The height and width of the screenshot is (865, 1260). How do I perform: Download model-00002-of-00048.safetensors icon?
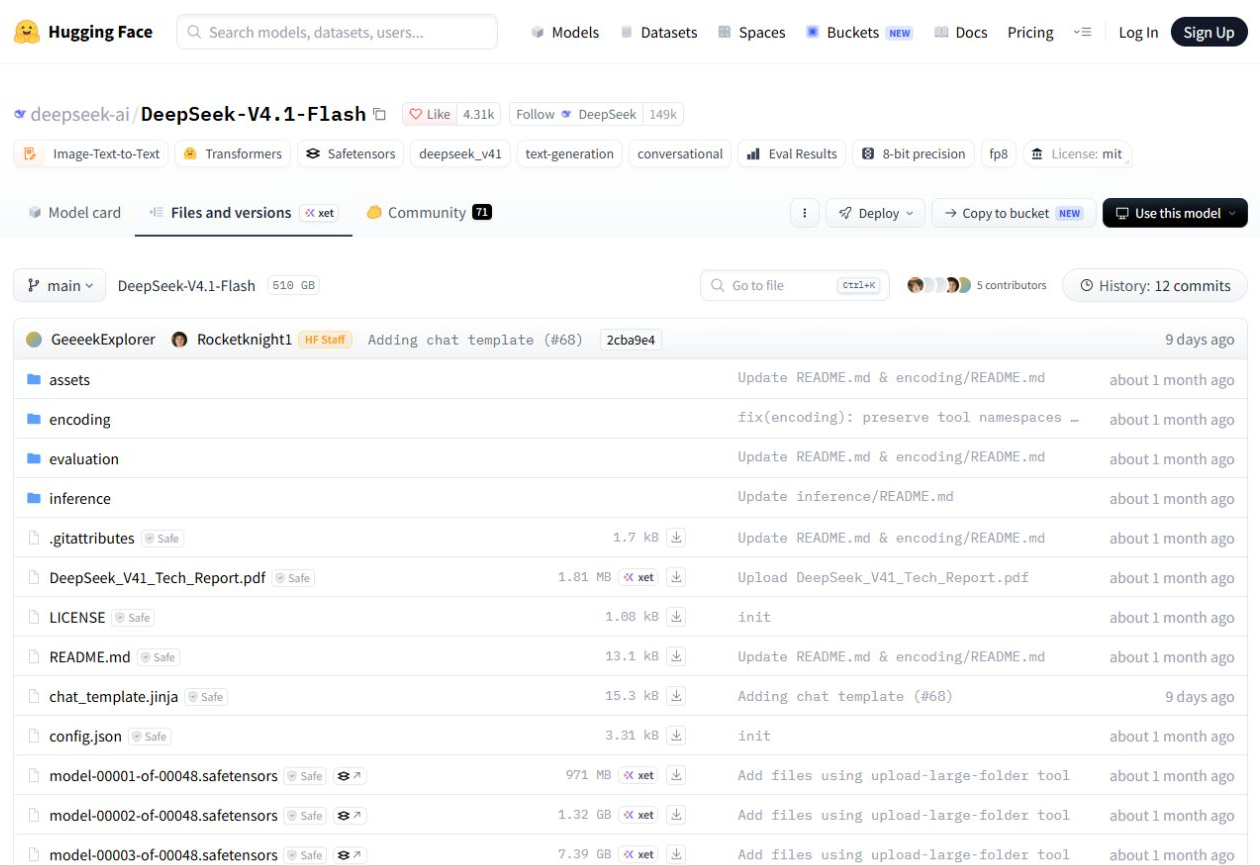pos(677,815)
